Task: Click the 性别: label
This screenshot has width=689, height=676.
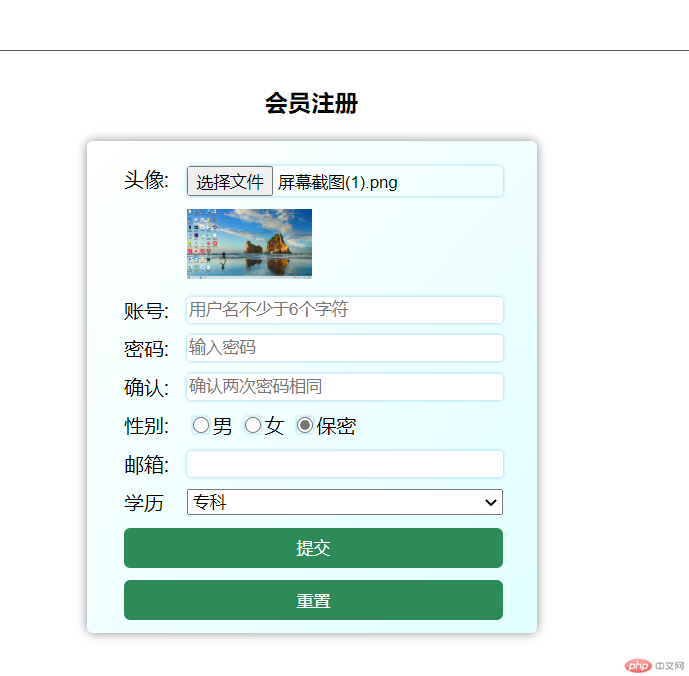Action: pos(146,426)
